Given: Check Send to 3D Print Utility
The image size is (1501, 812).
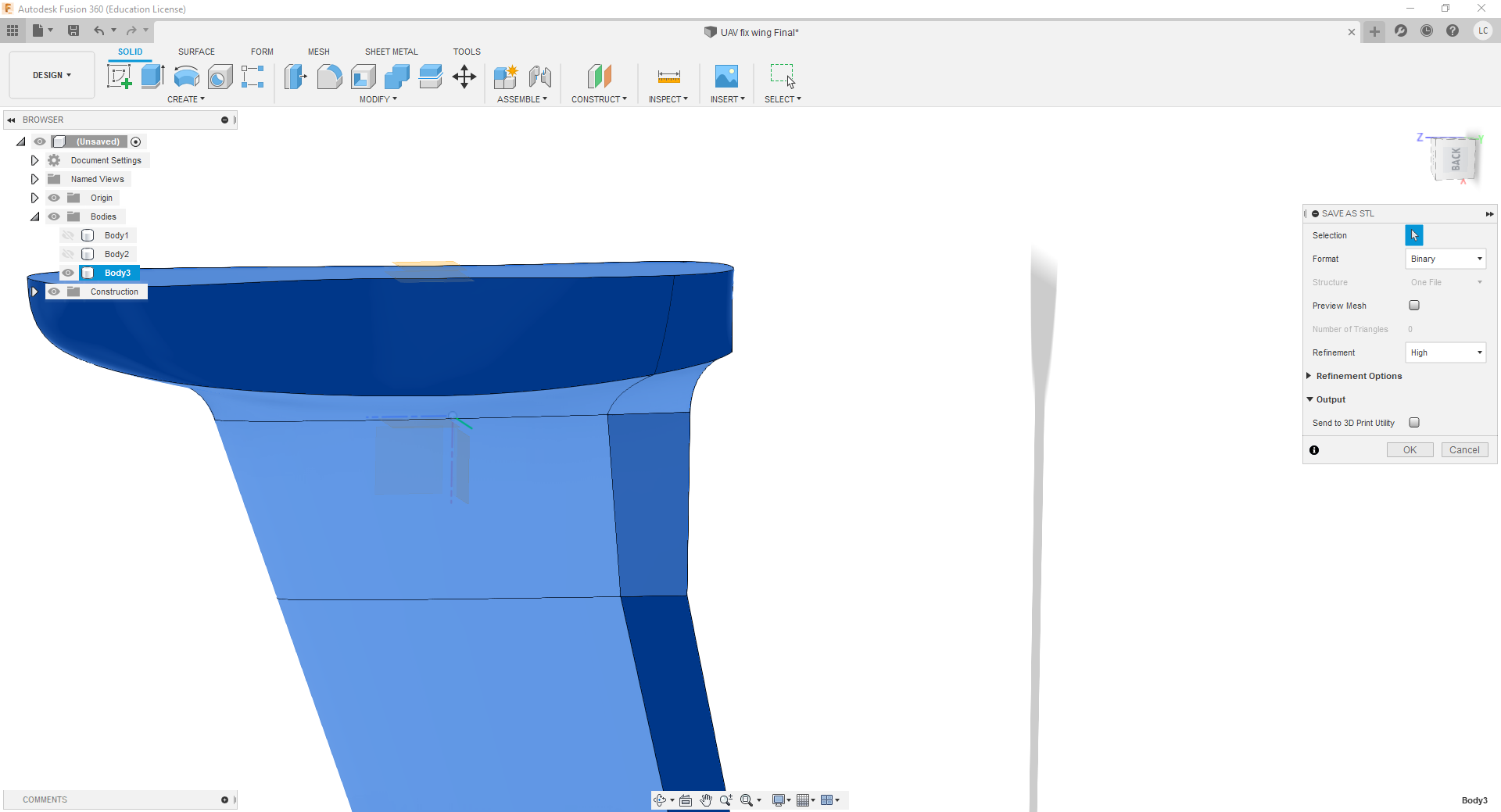Looking at the screenshot, I should (x=1414, y=423).
